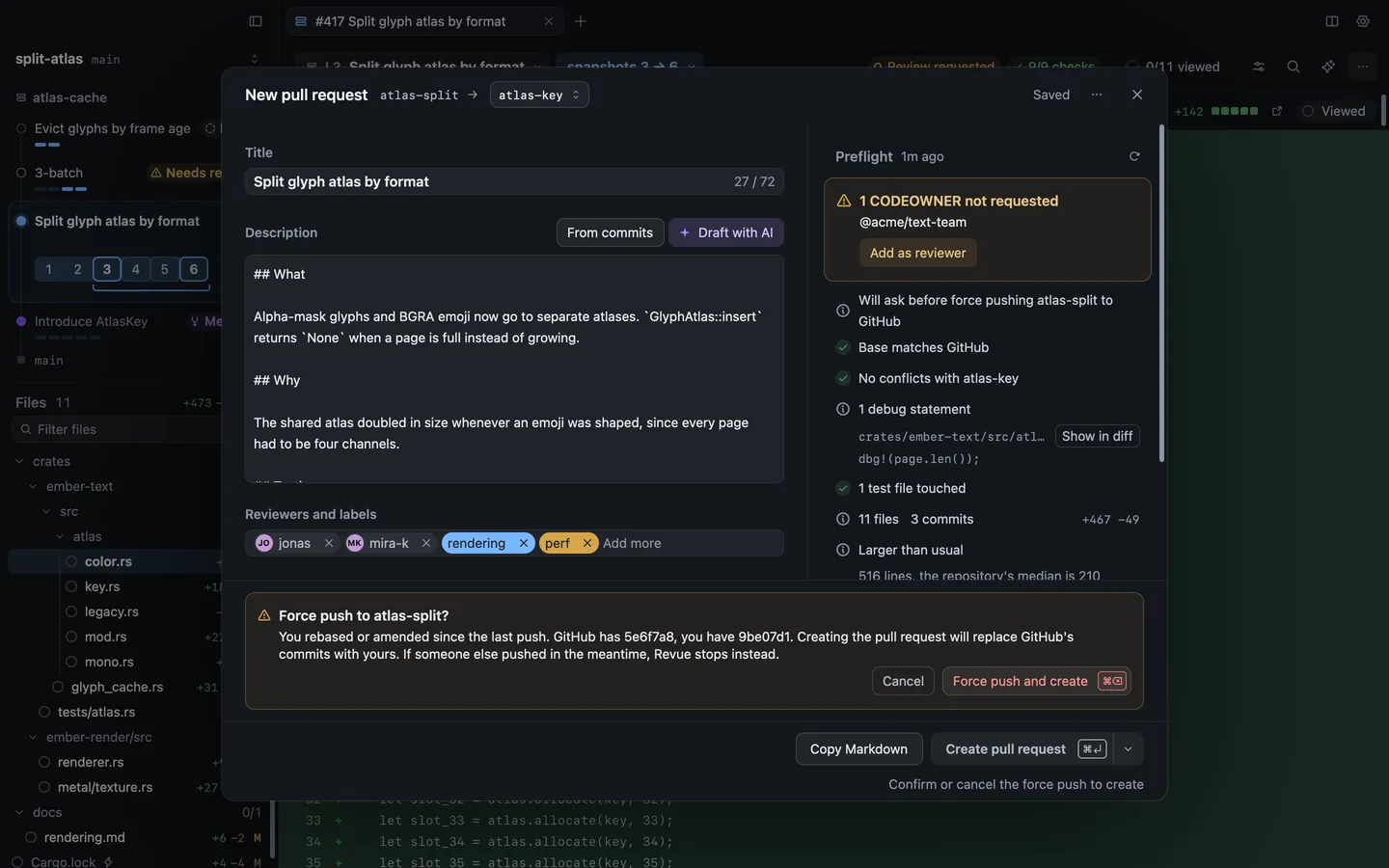This screenshot has width=1389, height=868.
Task: Open the dialog more-options ellipsis next to Saved
Action: click(x=1097, y=95)
